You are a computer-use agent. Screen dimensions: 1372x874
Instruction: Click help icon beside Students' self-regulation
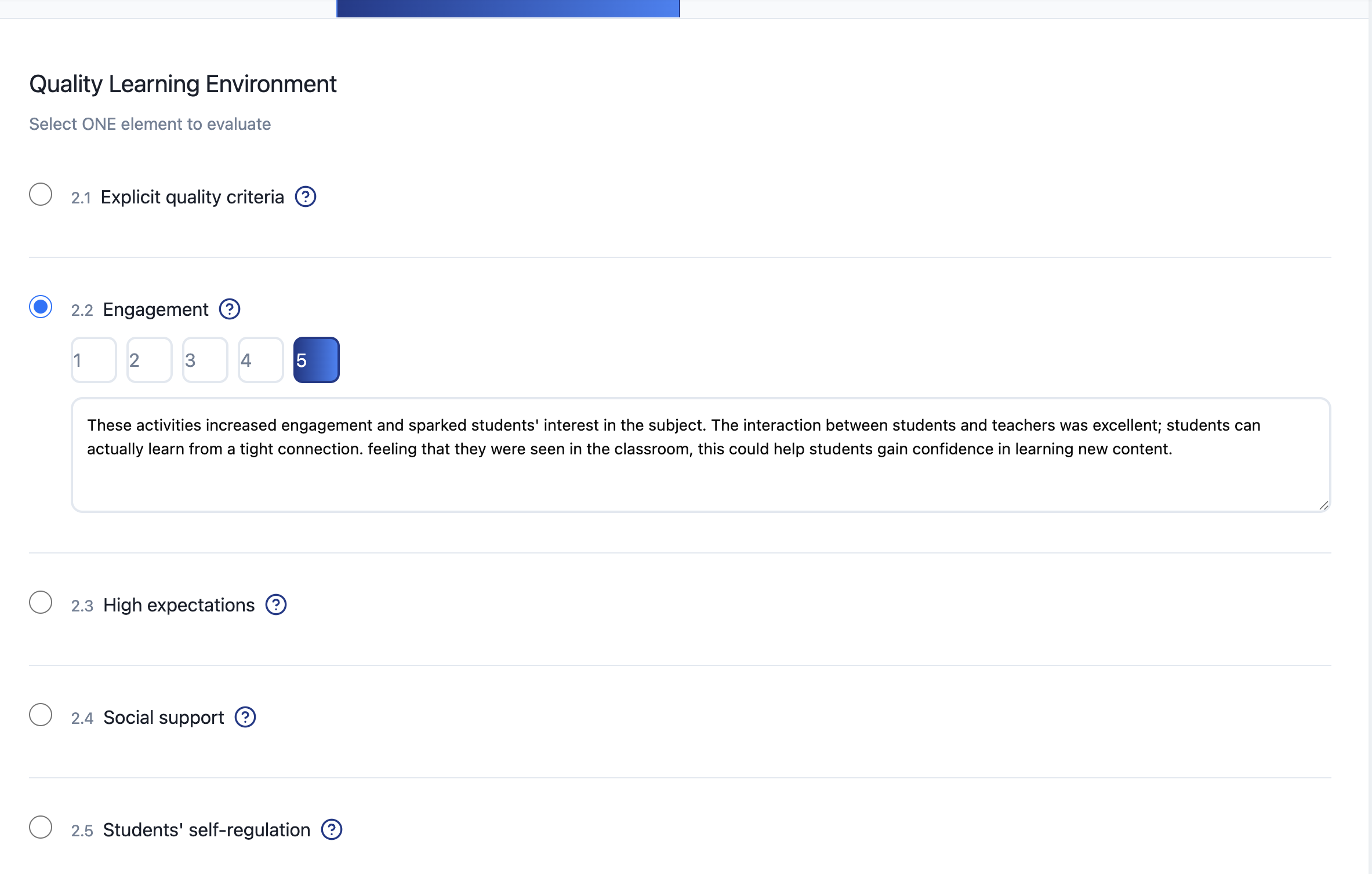(x=332, y=830)
